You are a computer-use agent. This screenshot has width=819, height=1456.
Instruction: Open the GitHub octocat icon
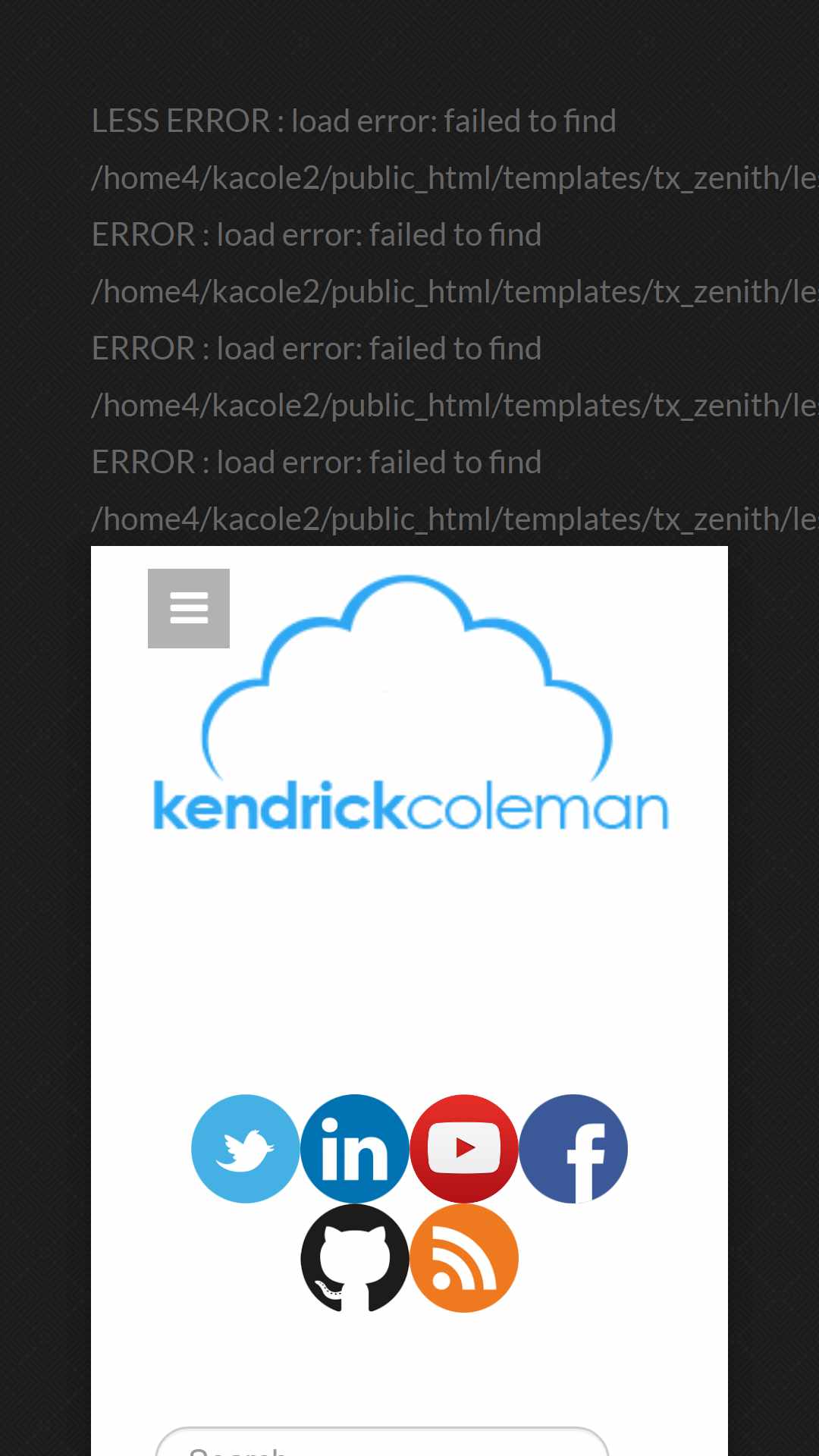click(x=354, y=1258)
